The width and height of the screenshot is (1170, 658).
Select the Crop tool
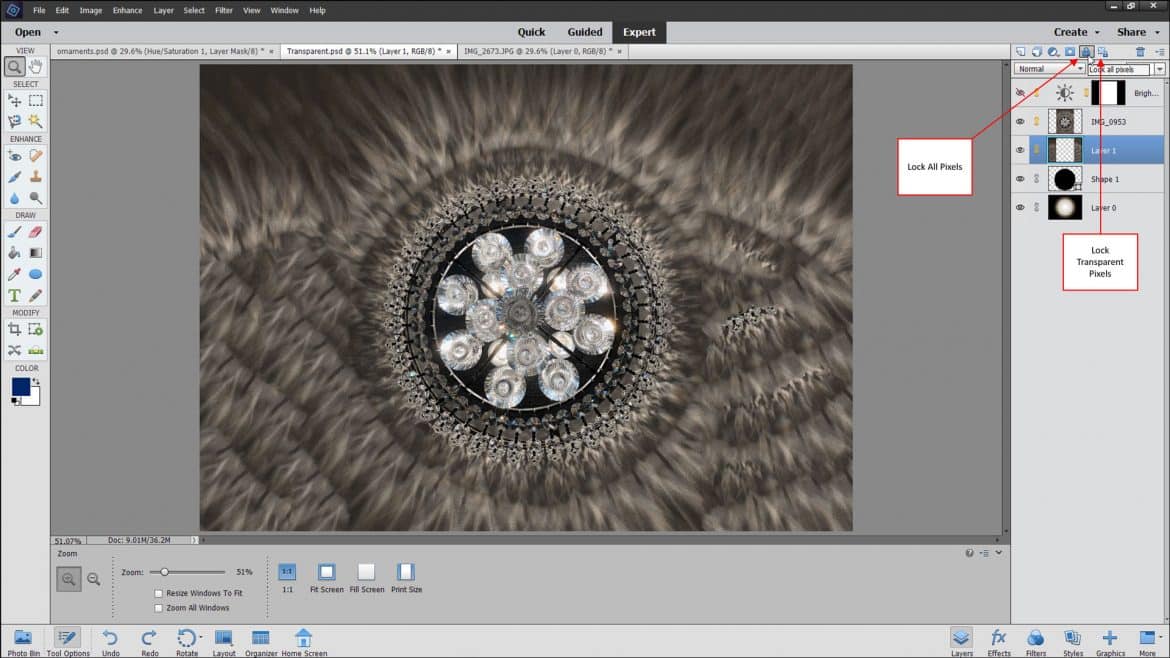point(15,329)
